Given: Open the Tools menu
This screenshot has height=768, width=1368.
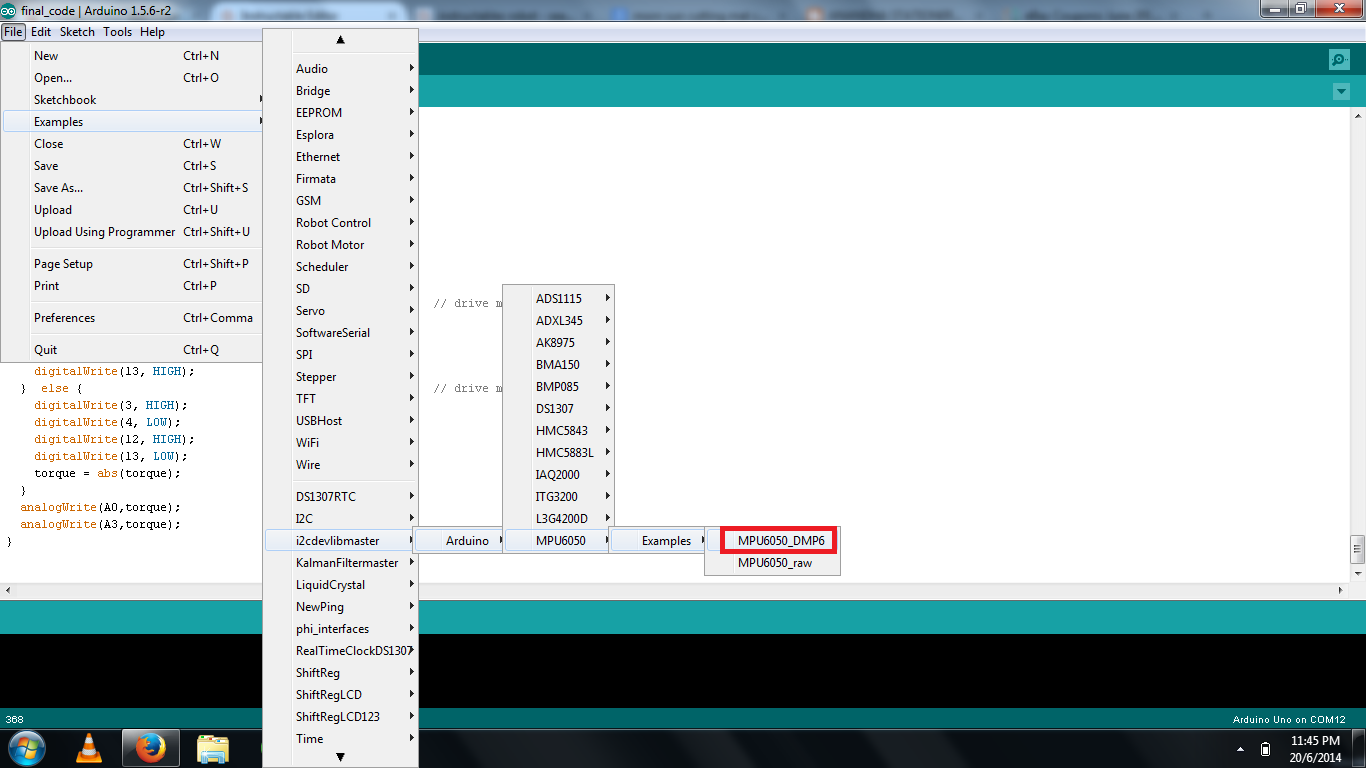Looking at the screenshot, I should pyautogui.click(x=117, y=32).
